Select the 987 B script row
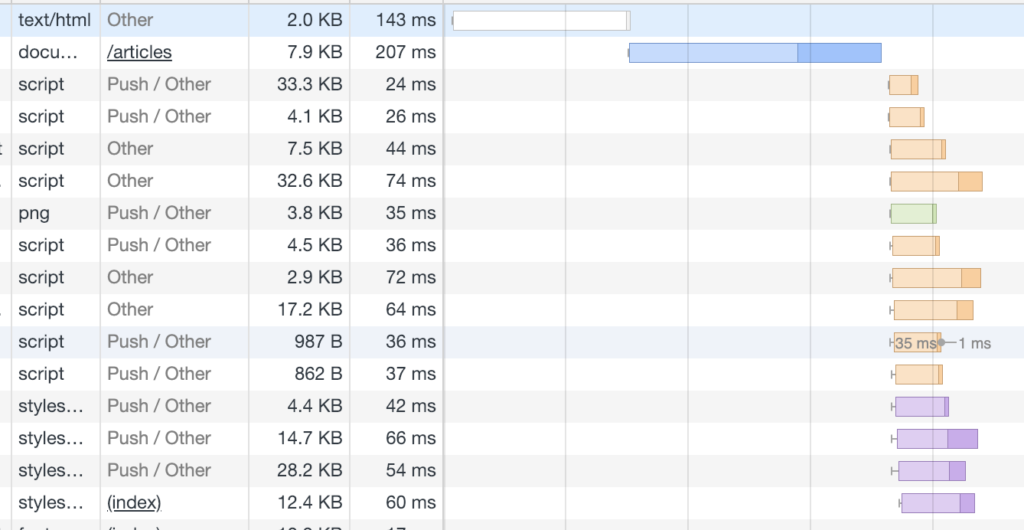The height and width of the screenshot is (530, 1024). 512,342
